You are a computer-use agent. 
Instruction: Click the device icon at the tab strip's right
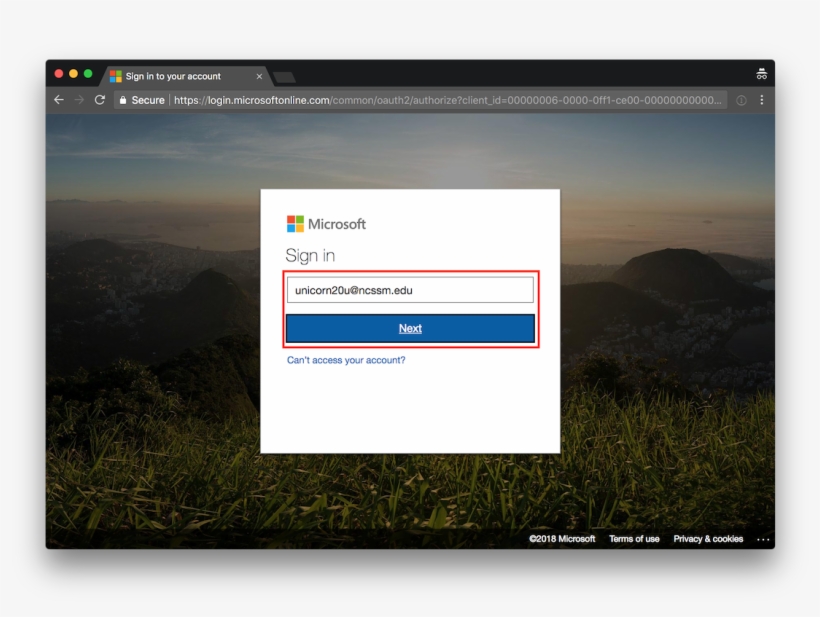762,73
